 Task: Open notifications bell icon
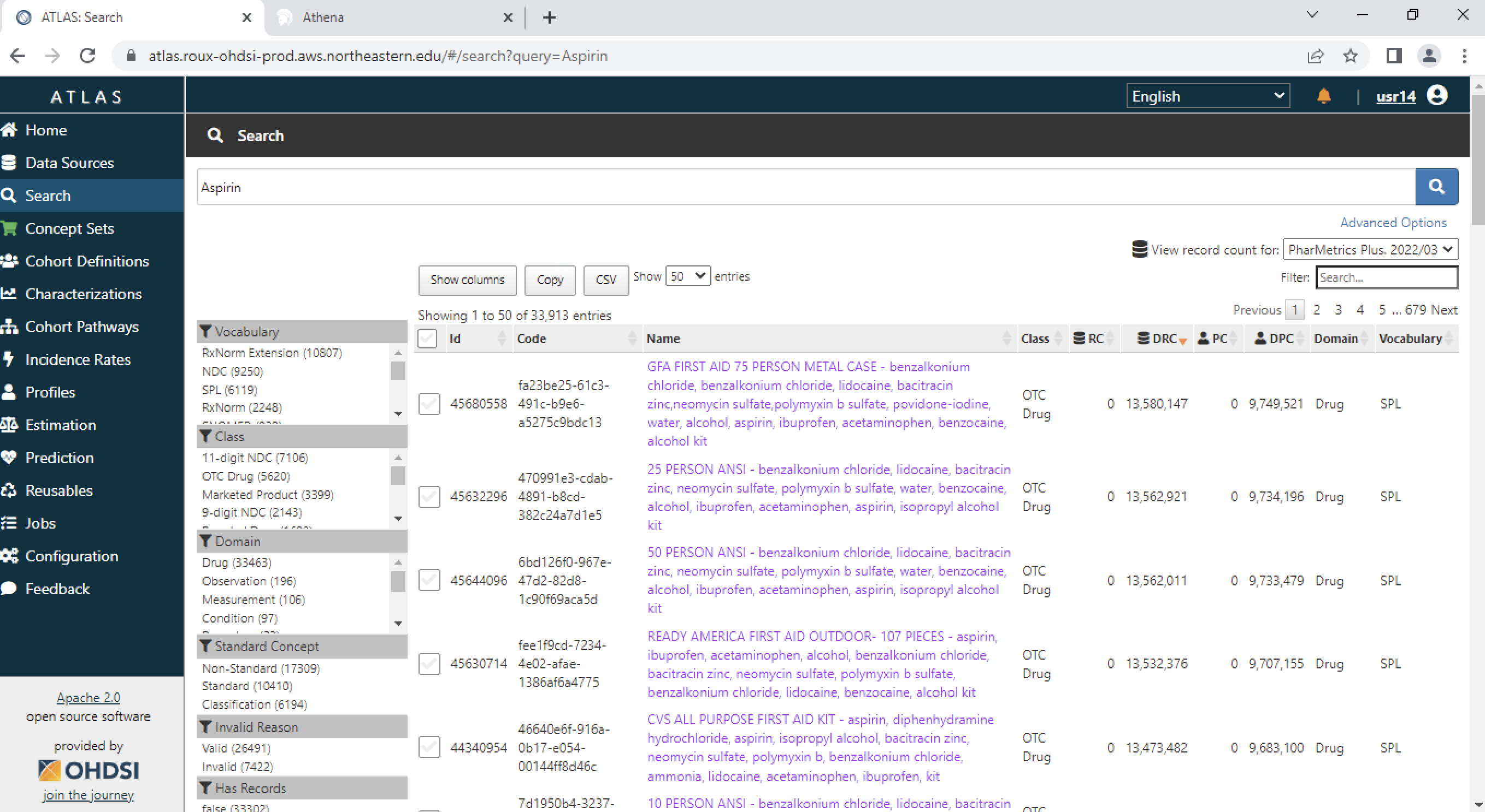tap(1324, 96)
